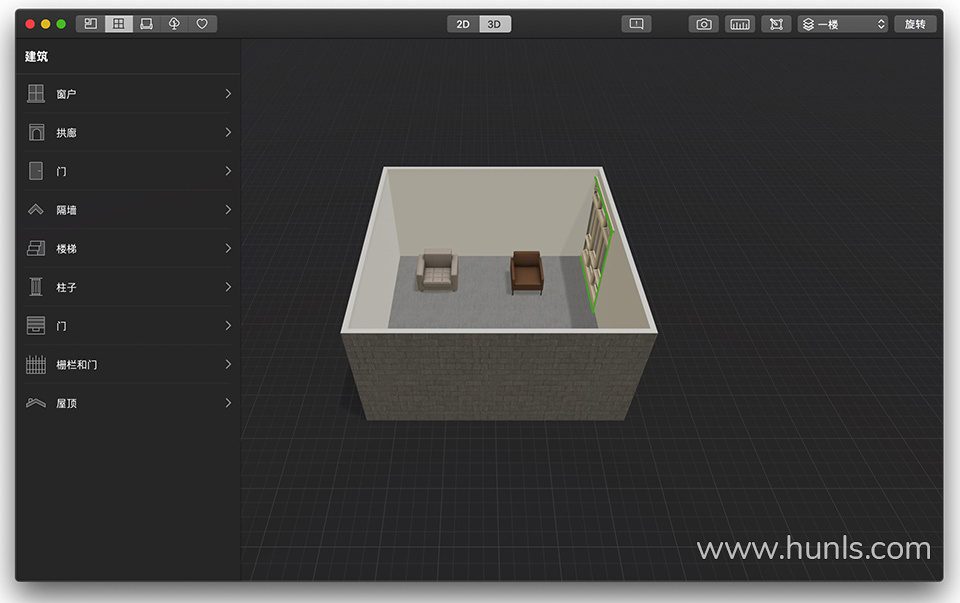Click the single door icon beside 门

pyautogui.click(x=36, y=171)
